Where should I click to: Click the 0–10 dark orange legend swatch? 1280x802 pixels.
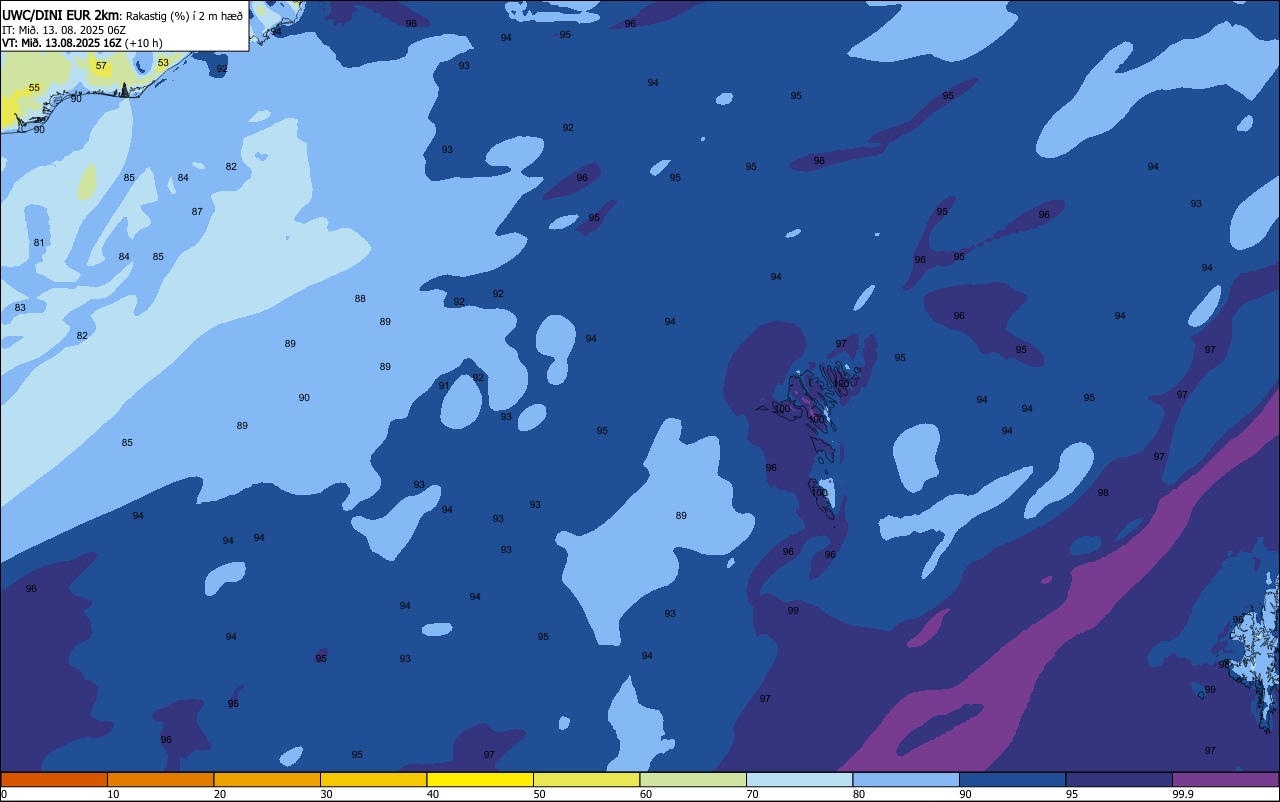[x=54, y=779]
